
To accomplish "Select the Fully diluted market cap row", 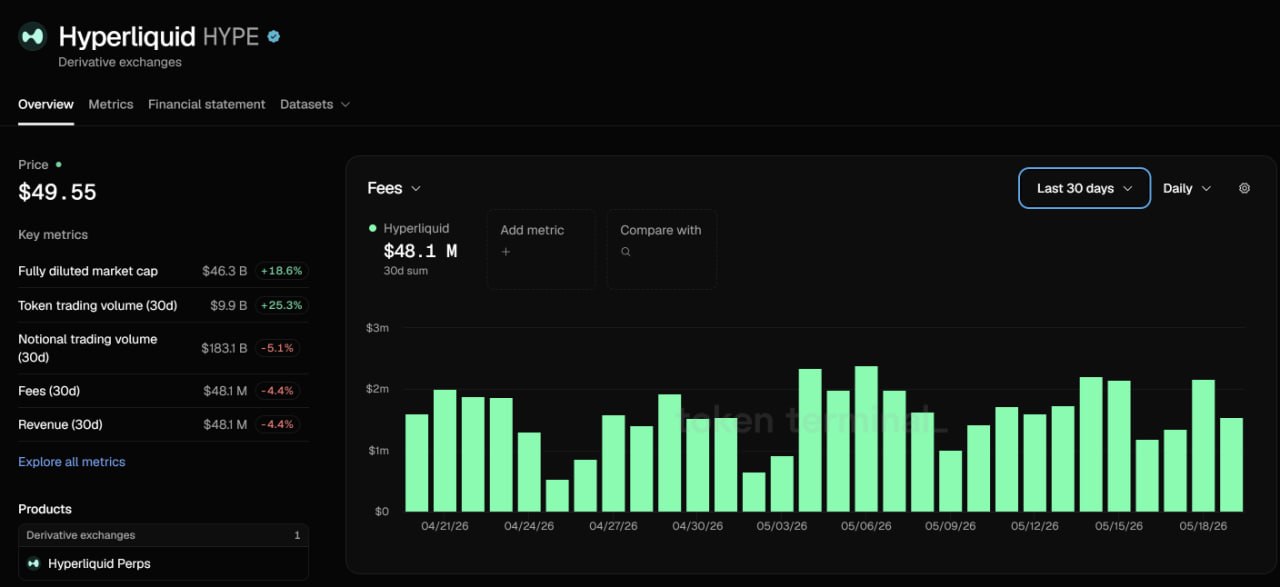I will coord(163,271).
